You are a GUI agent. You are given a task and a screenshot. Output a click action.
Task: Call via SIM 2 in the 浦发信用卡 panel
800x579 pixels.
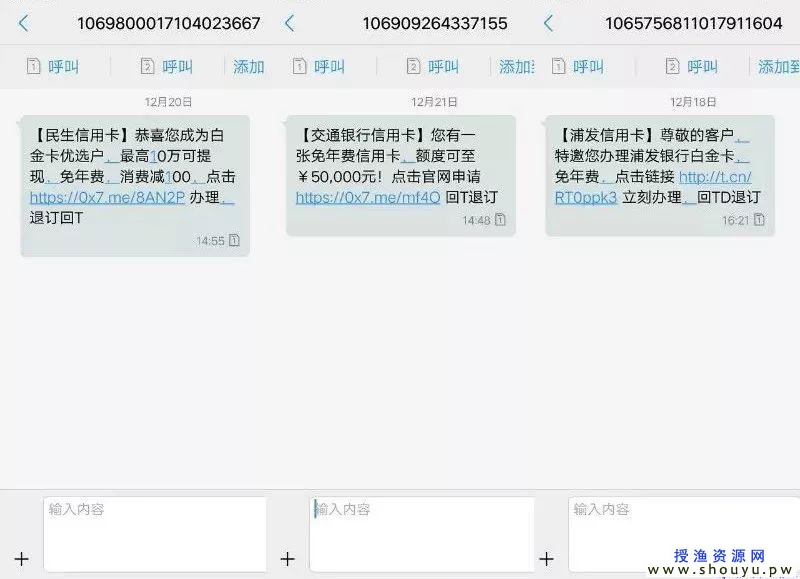click(x=692, y=66)
